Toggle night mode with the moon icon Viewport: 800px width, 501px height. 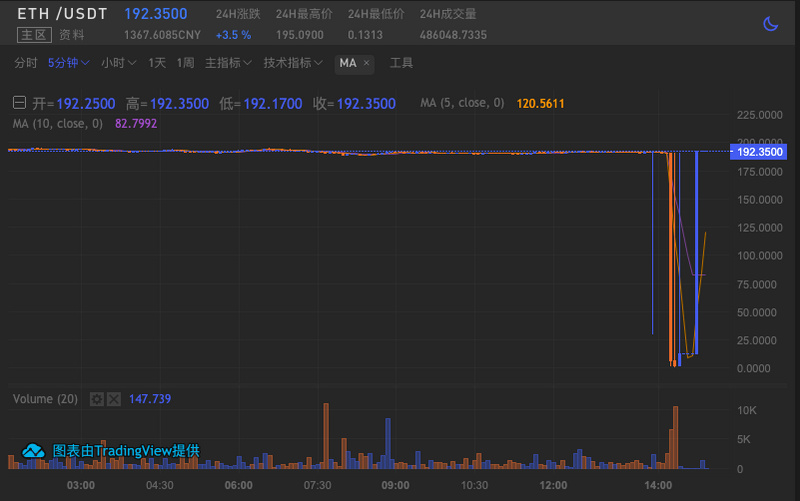(x=770, y=23)
